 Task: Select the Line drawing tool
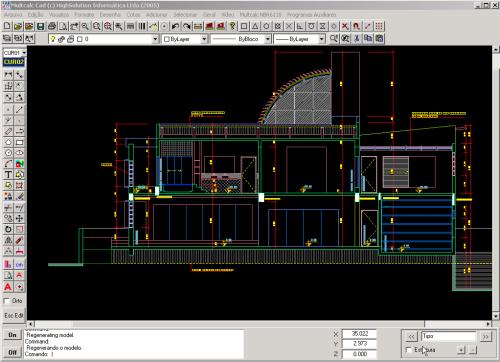pos(19,109)
